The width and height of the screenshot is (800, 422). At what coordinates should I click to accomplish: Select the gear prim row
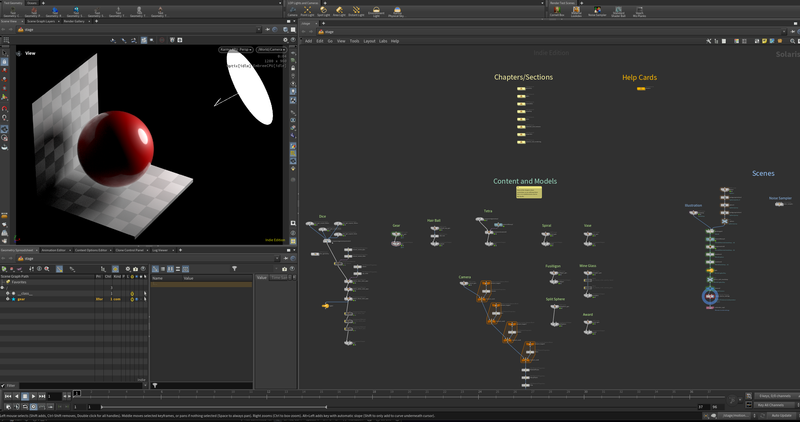[x=22, y=298]
